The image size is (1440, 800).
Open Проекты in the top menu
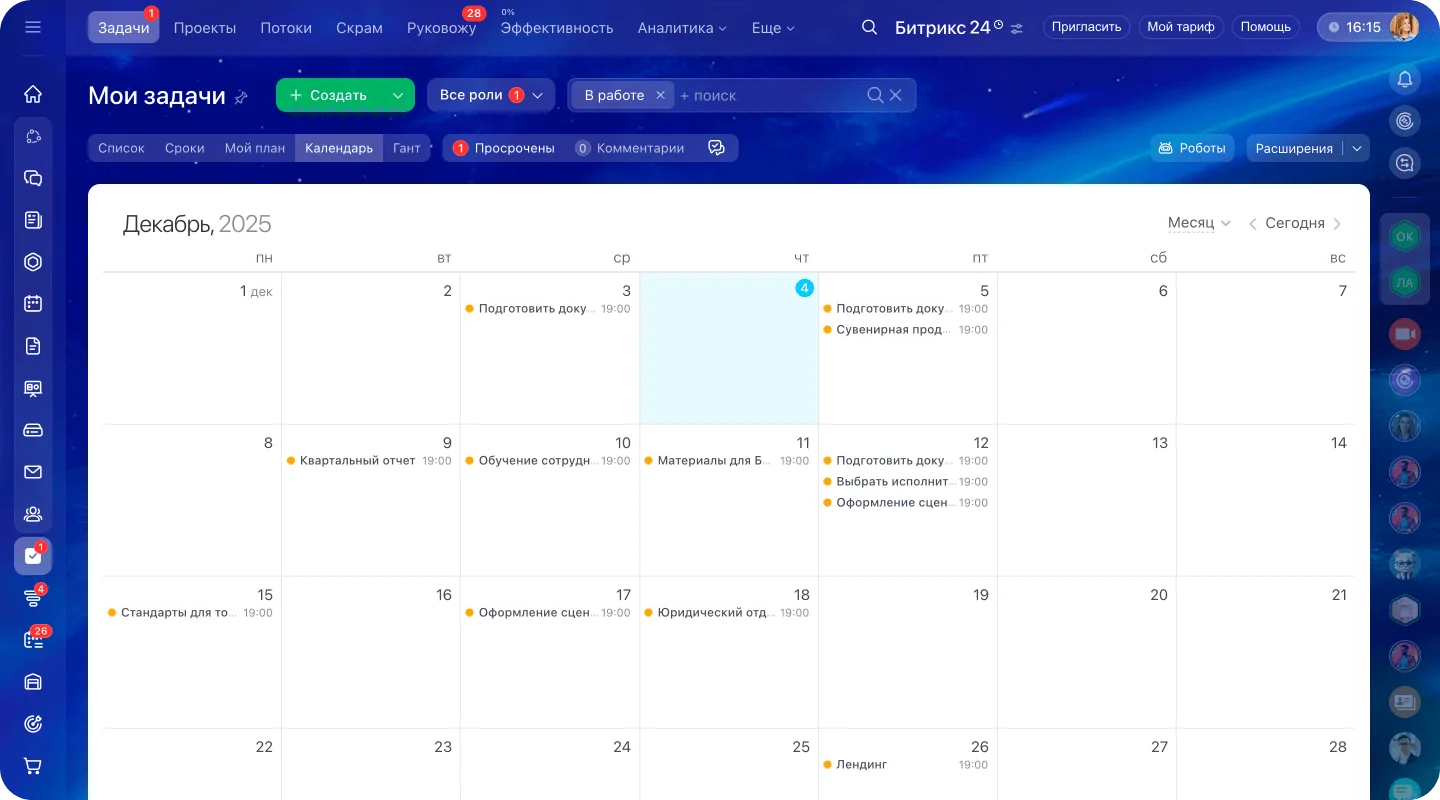coord(205,28)
